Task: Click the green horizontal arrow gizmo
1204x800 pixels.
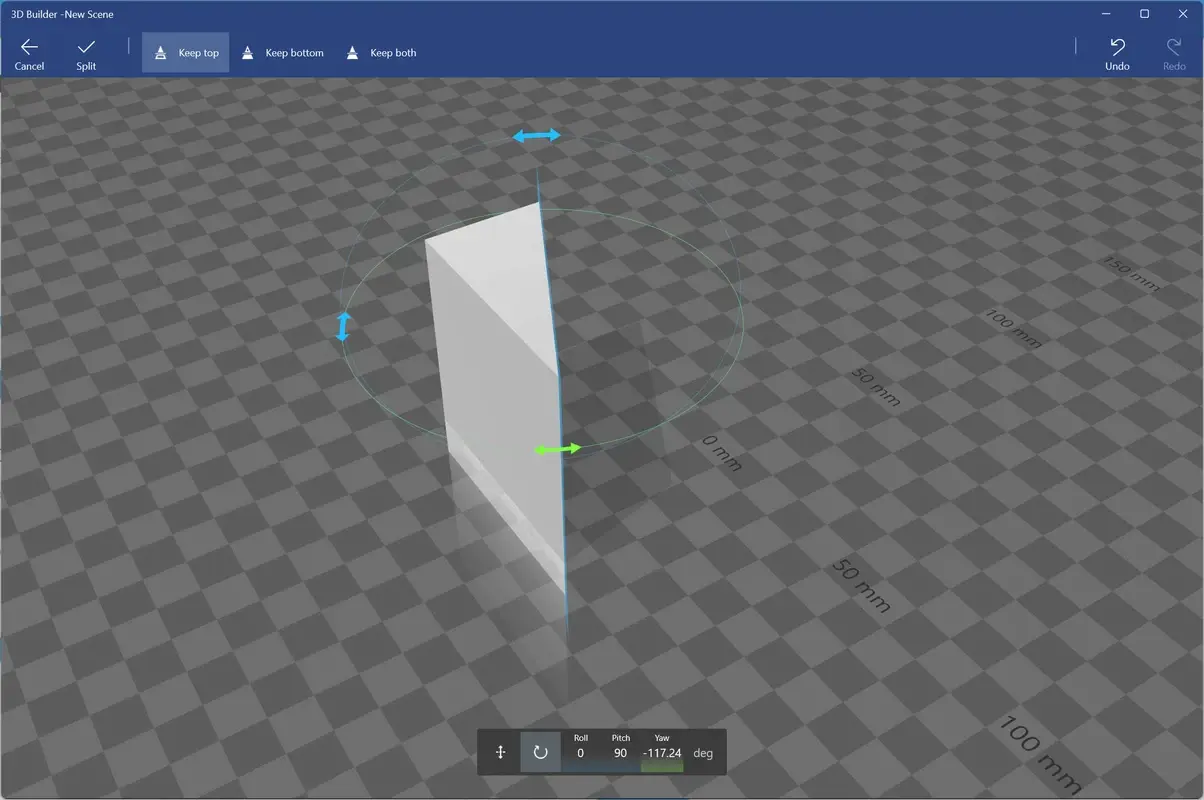Action: point(558,448)
